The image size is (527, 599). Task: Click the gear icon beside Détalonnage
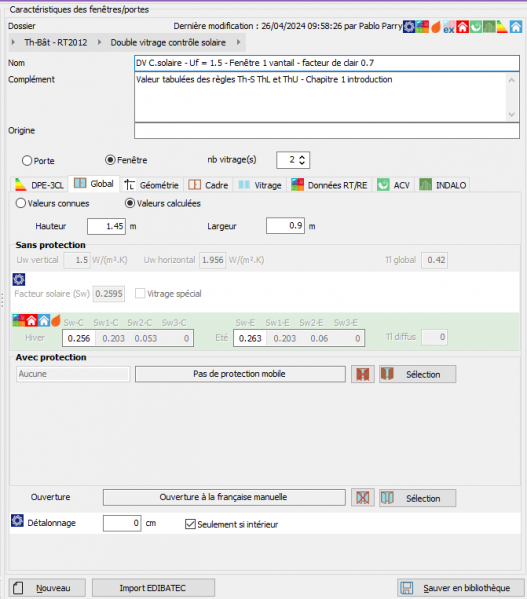17,521
